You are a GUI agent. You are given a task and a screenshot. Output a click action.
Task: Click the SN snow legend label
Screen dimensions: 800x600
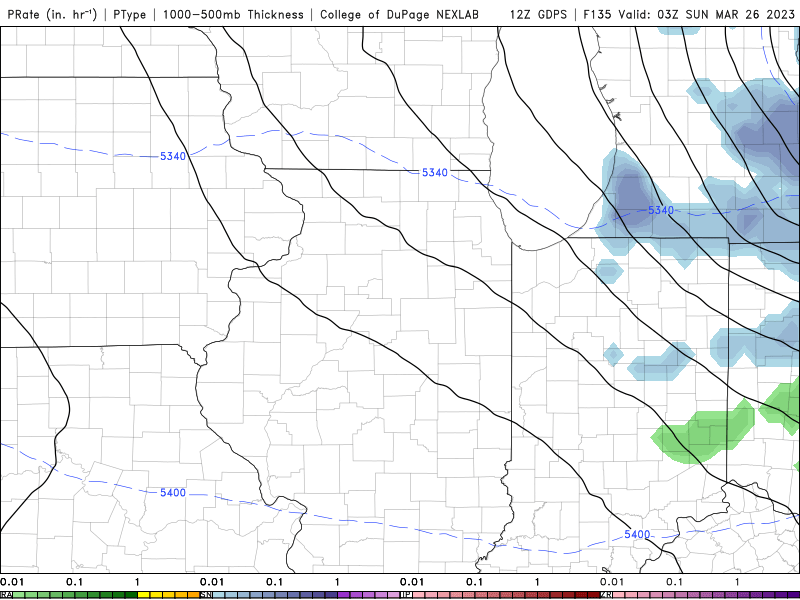coord(206,595)
